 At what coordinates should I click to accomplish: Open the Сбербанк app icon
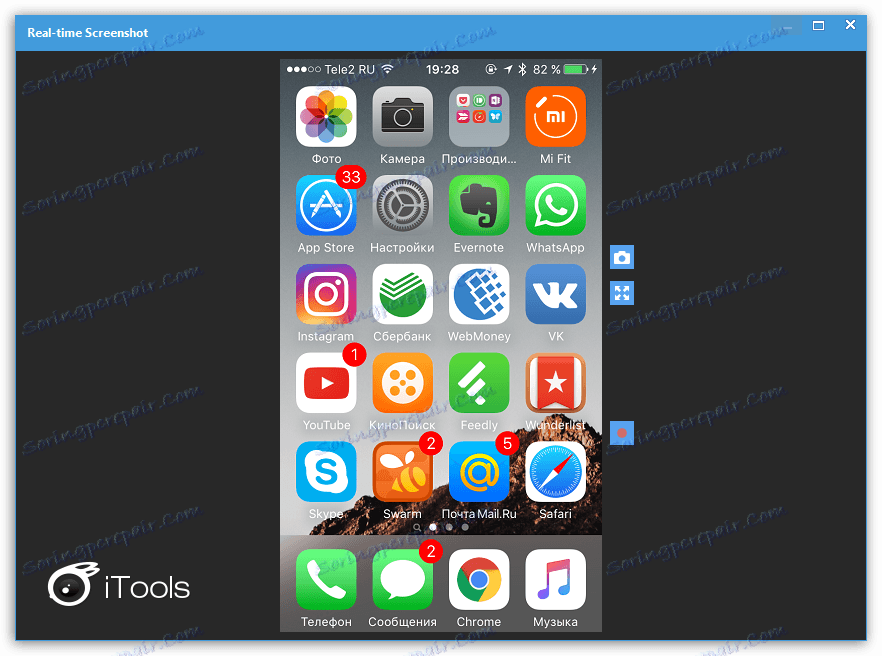tap(403, 294)
